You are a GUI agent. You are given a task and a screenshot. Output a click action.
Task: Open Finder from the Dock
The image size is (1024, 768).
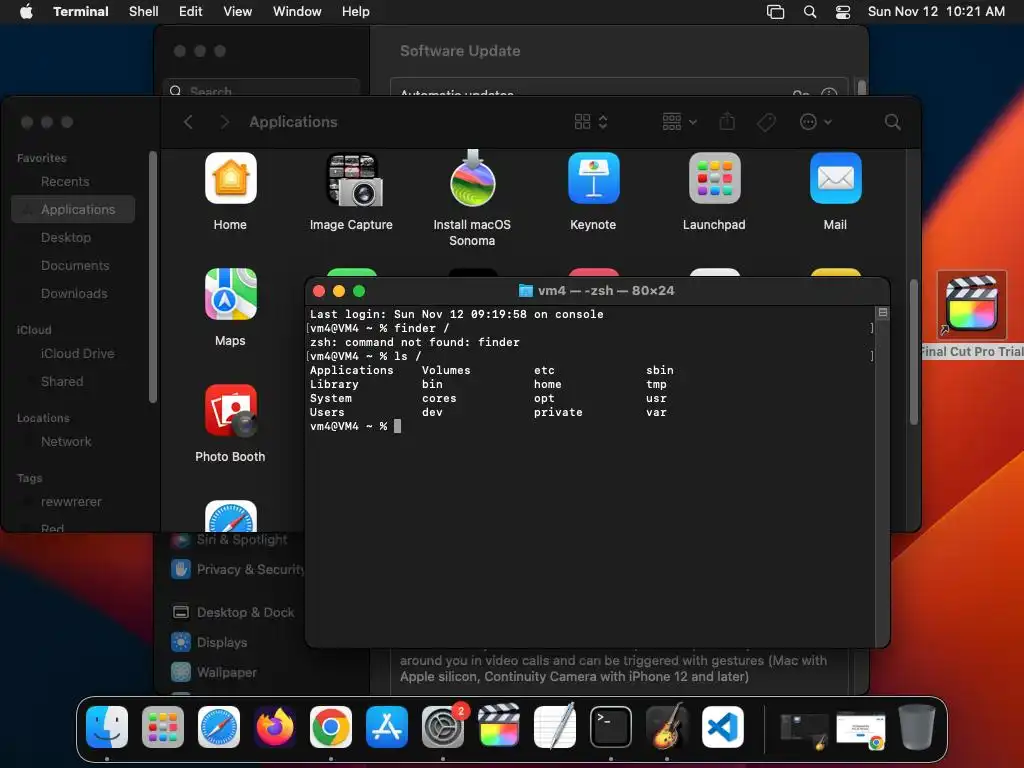coord(107,727)
